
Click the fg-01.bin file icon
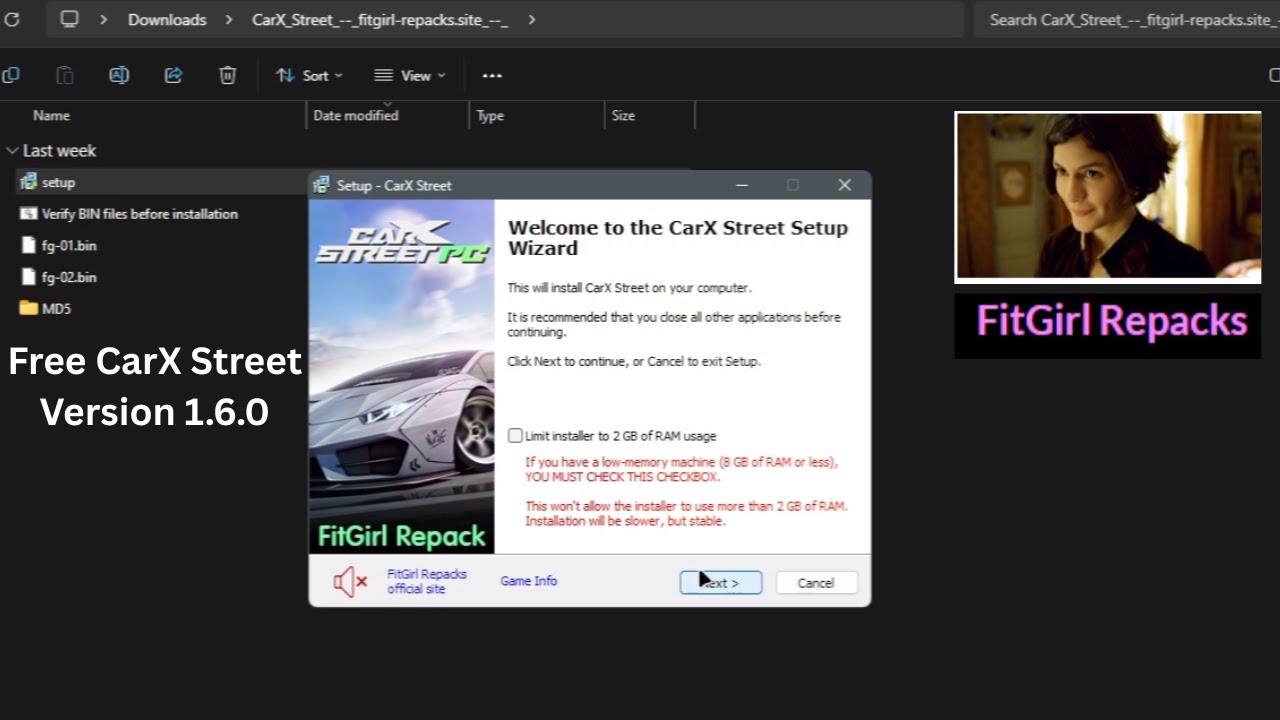point(29,245)
